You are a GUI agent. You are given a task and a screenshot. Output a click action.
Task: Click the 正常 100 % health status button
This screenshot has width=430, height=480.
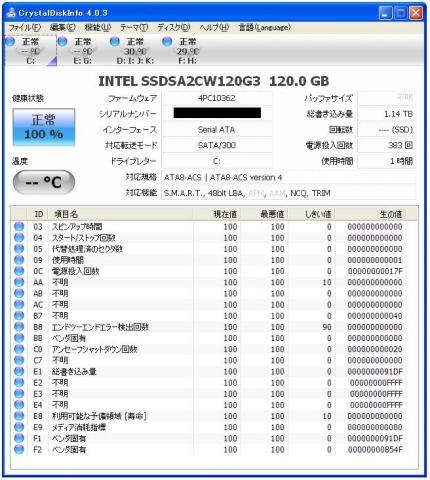44,127
